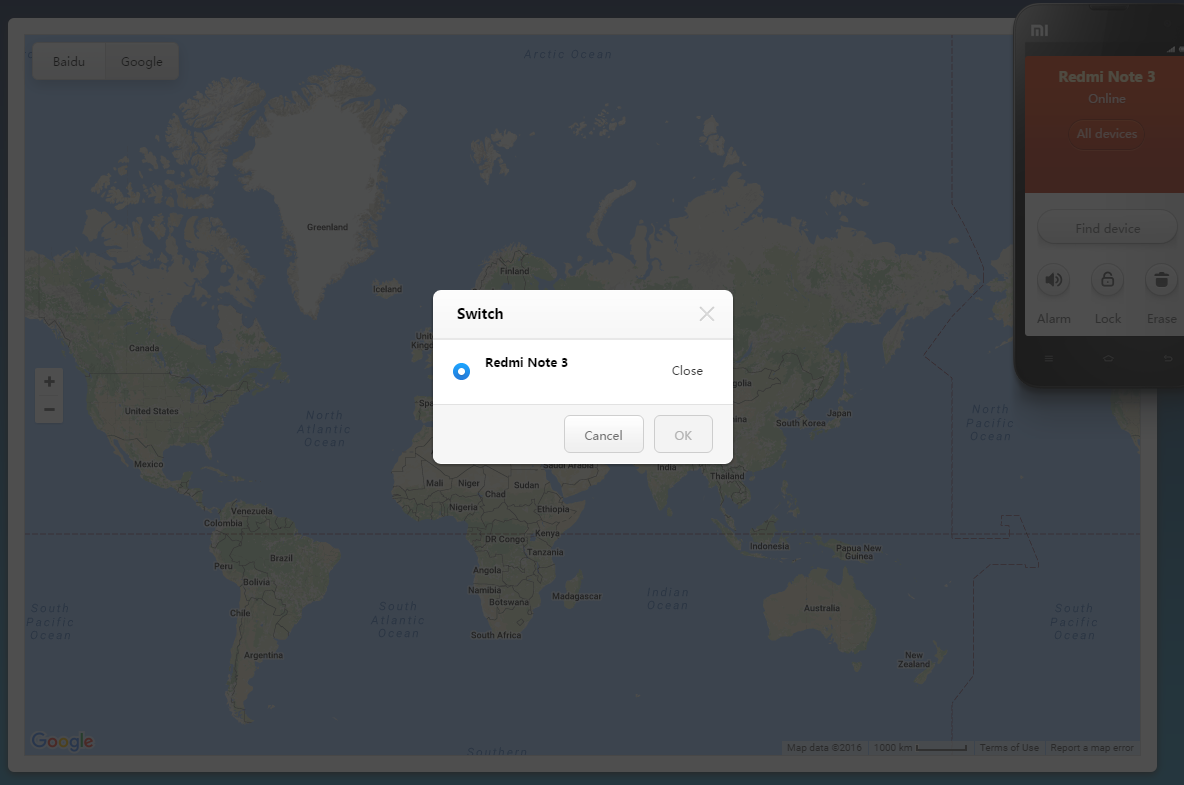Click the Madagascar label on the map
Viewport: 1184px width, 785px height.
pyautogui.click(x=576, y=596)
